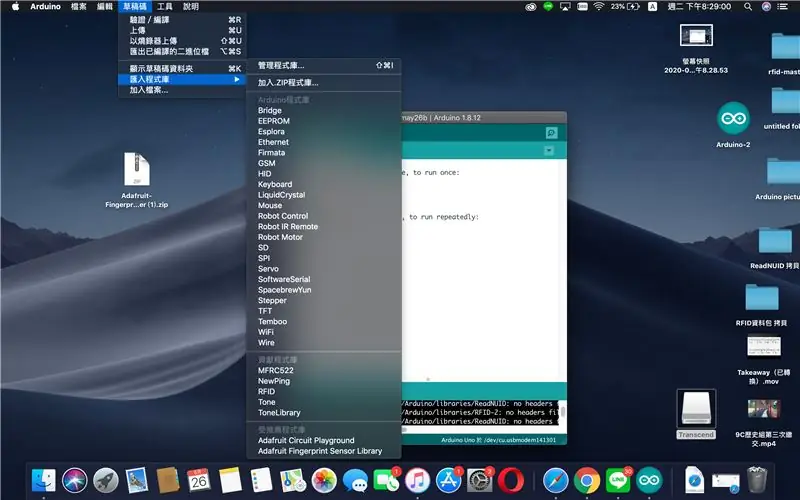Open the 工具 menu in menu bar

coord(164,7)
